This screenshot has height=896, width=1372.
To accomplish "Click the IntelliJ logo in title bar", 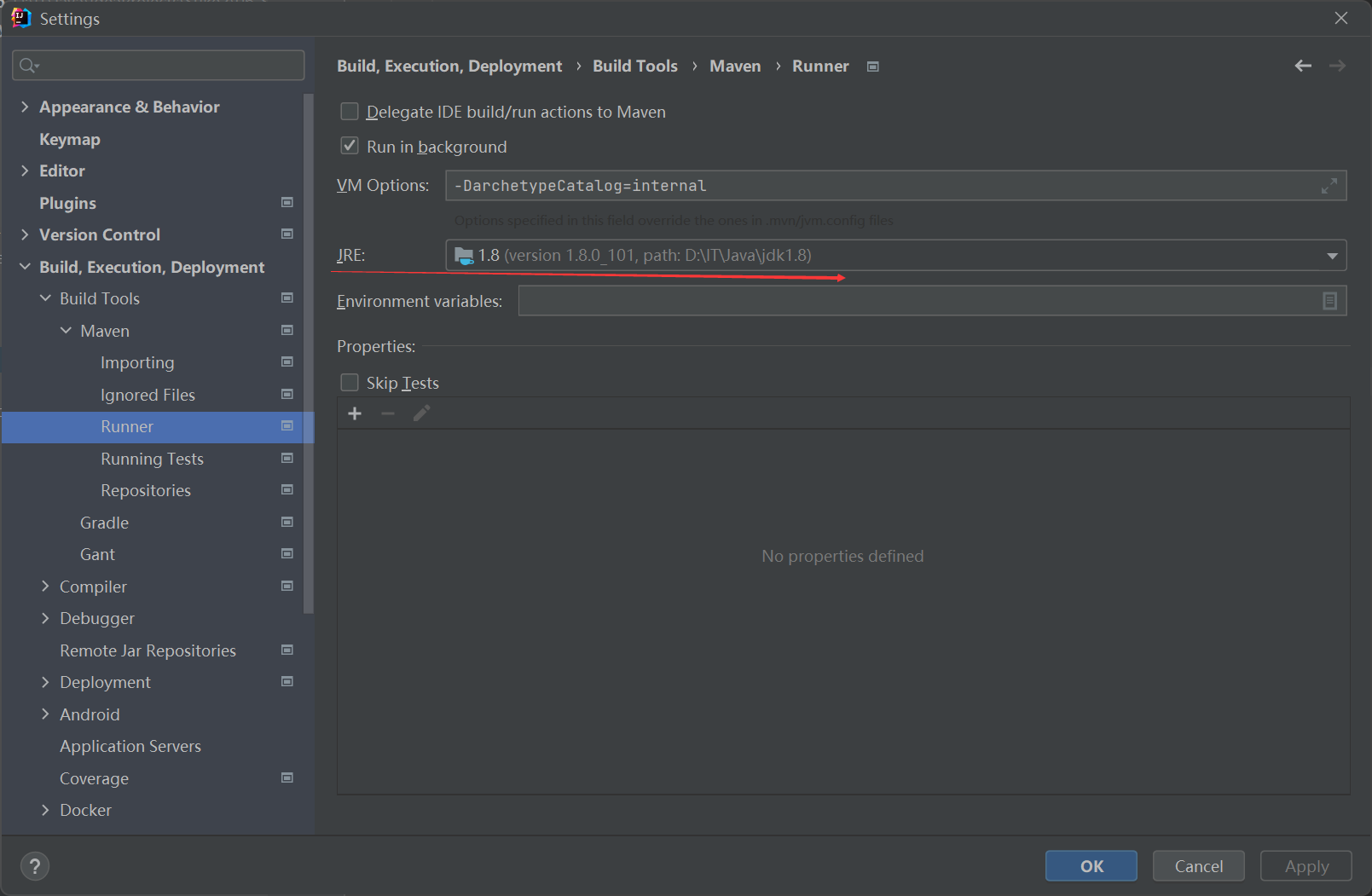I will tap(20, 18).
